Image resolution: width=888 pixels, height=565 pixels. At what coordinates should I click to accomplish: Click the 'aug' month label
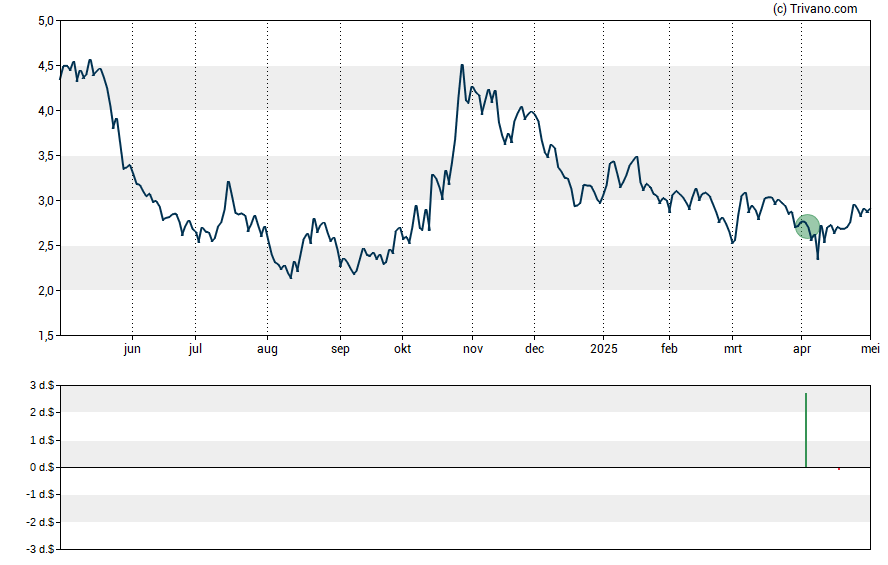coord(267,349)
